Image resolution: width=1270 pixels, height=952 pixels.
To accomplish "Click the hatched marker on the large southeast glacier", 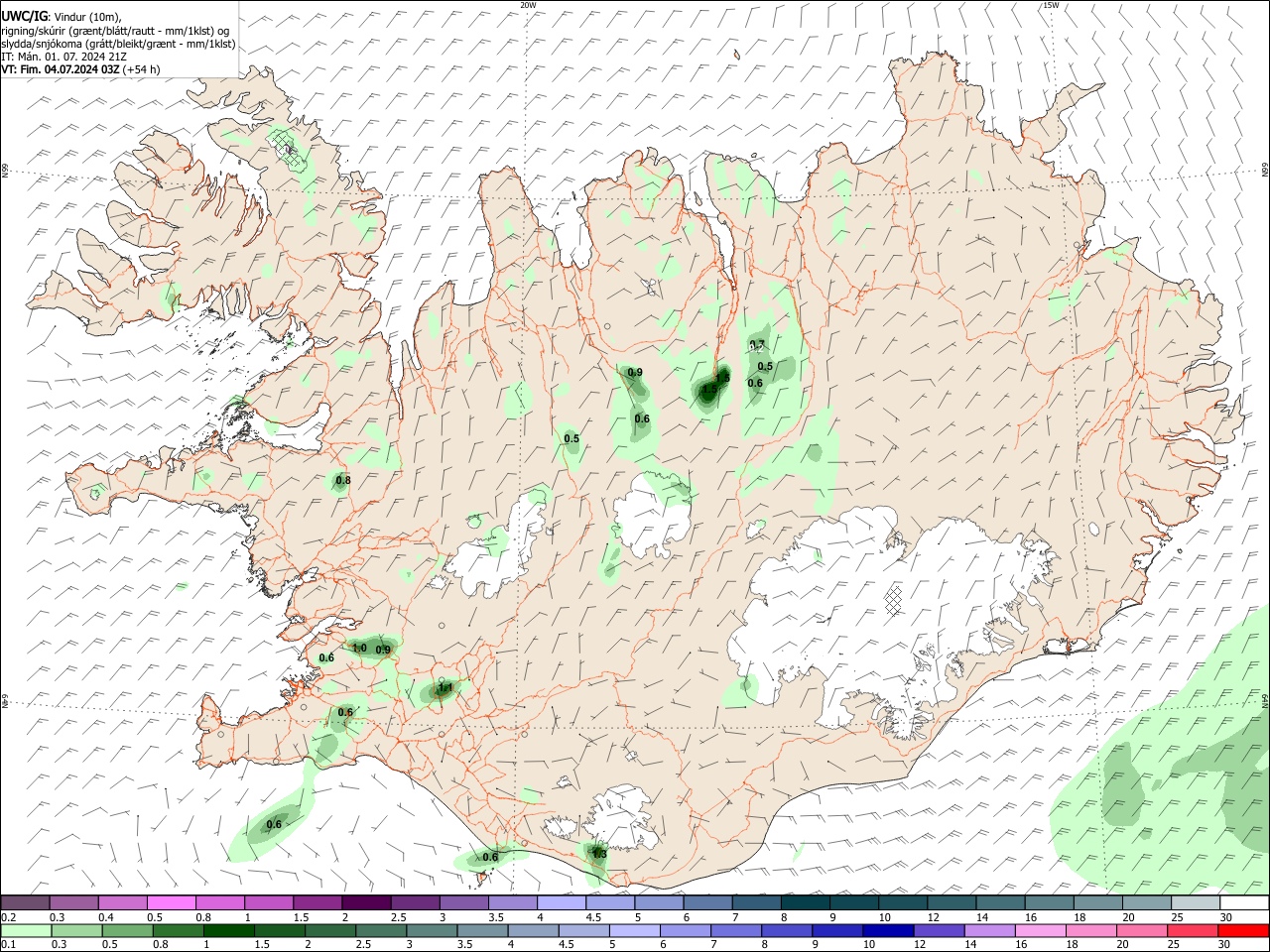I will 895,599.
